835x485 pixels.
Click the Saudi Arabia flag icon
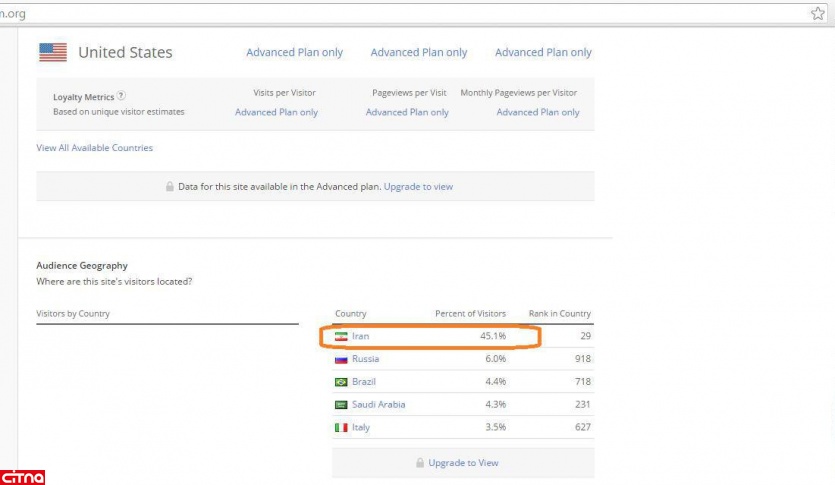pyautogui.click(x=341, y=405)
